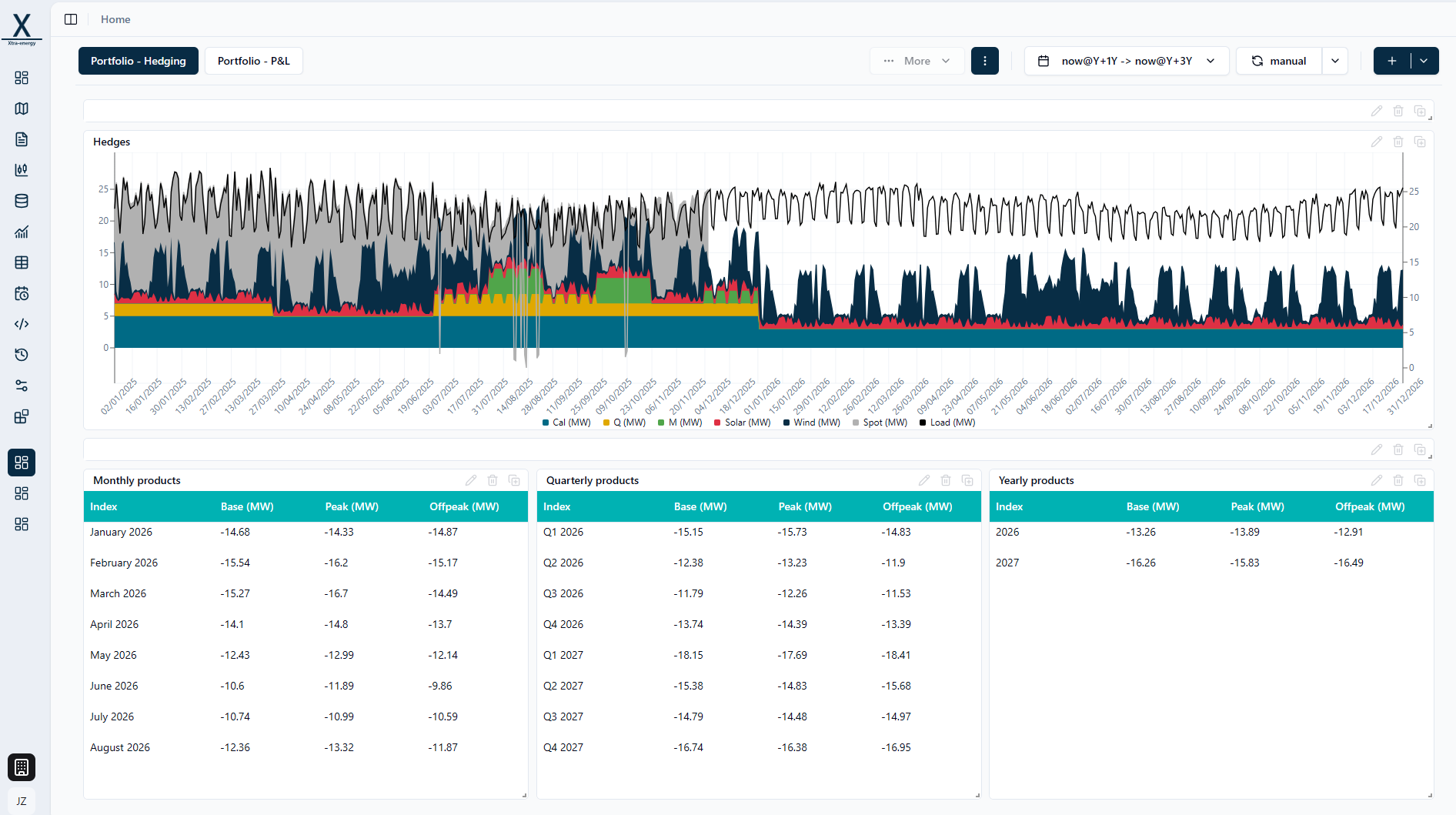Open the calculator icon at sidebar bottom
This screenshot has width=1456, height=815.
coord(22,767)
